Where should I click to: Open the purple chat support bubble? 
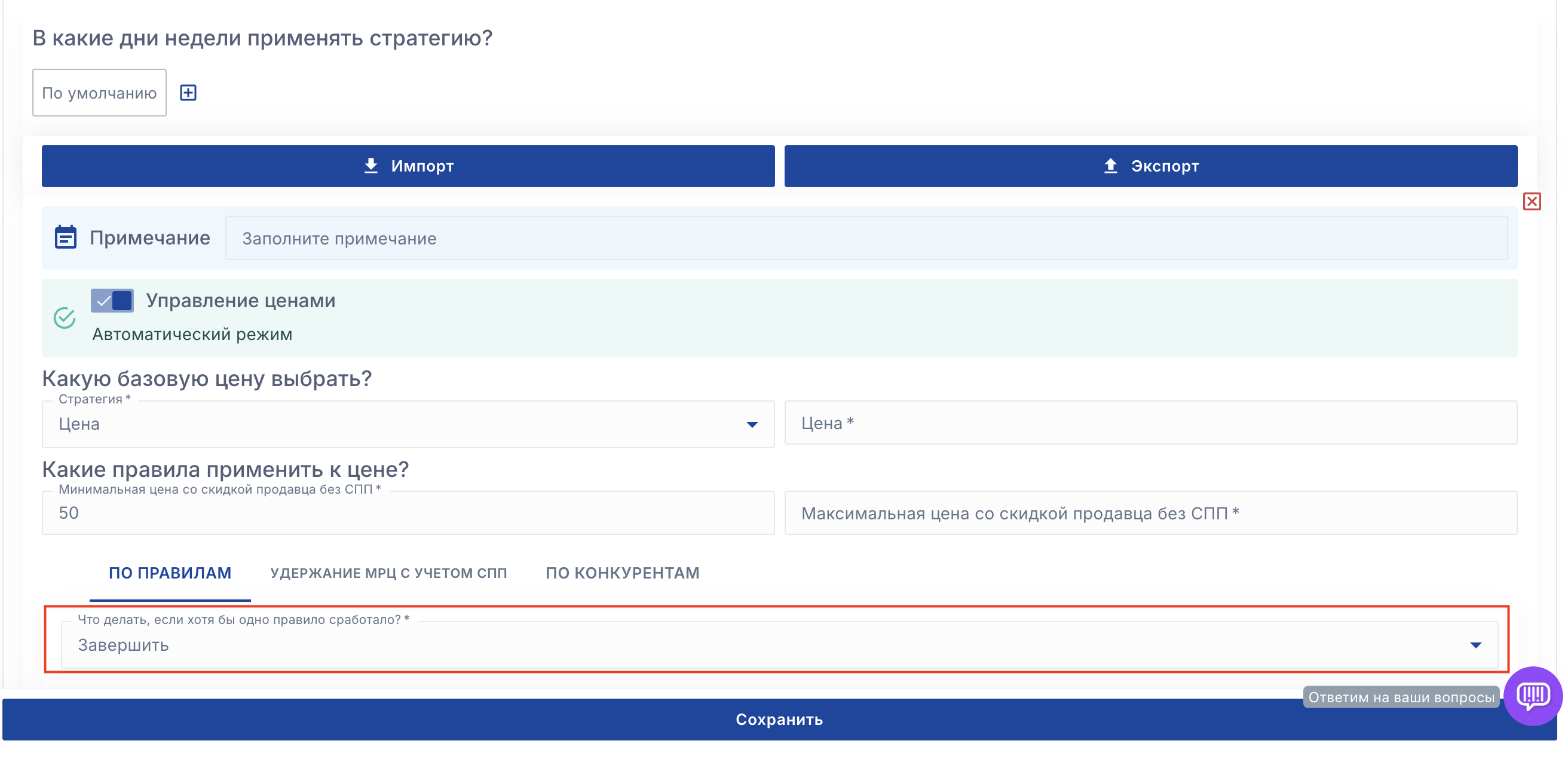click(x=1533, y=695)
